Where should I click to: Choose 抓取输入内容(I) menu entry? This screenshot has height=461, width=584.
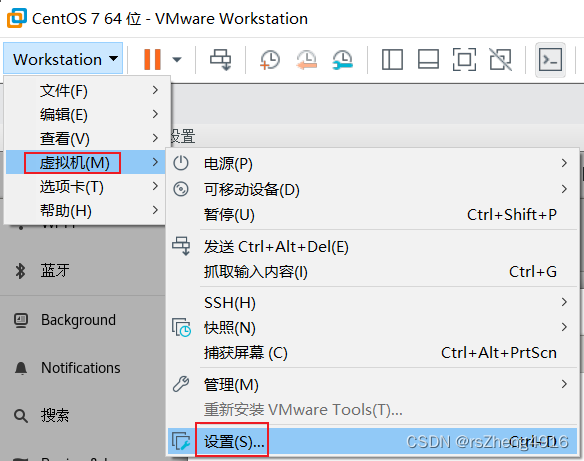[x=372, y=272]
